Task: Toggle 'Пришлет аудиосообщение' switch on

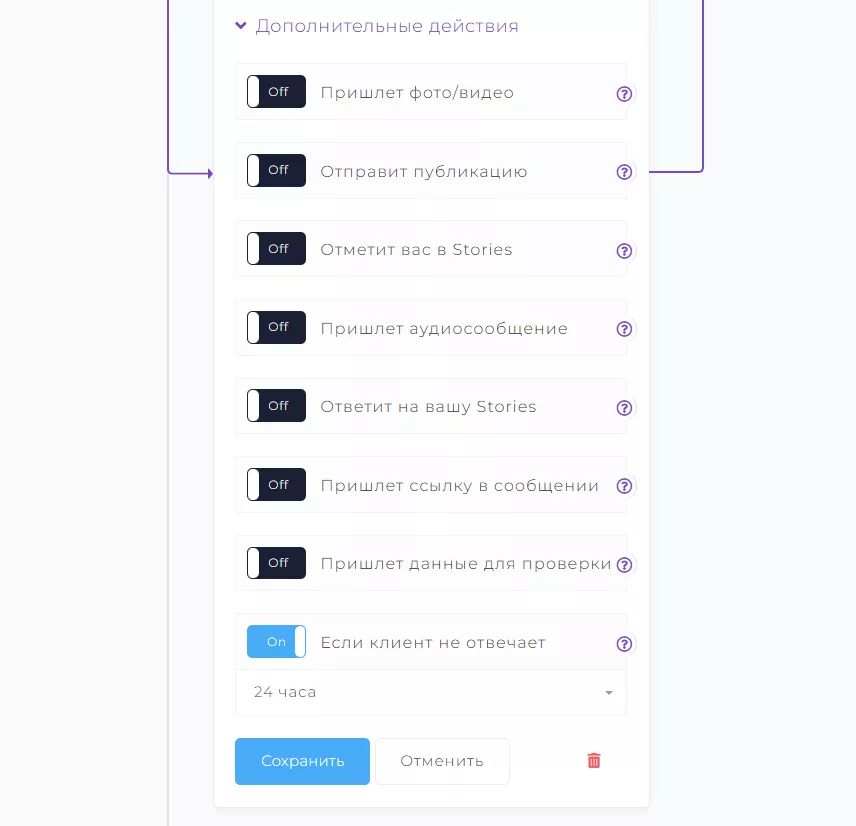Action: [x=276, y=328]
